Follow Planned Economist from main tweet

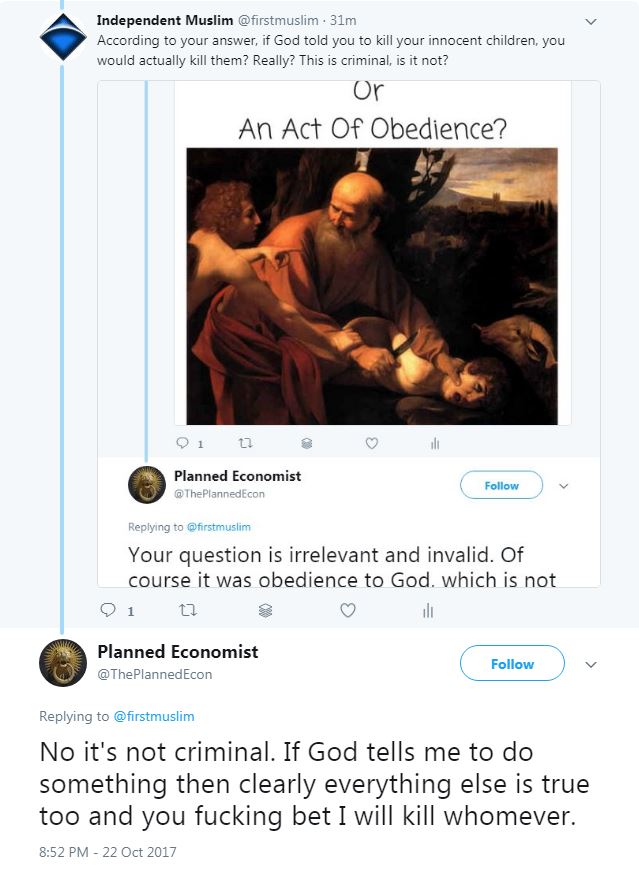pyautogui.click(x=511, y=664)
